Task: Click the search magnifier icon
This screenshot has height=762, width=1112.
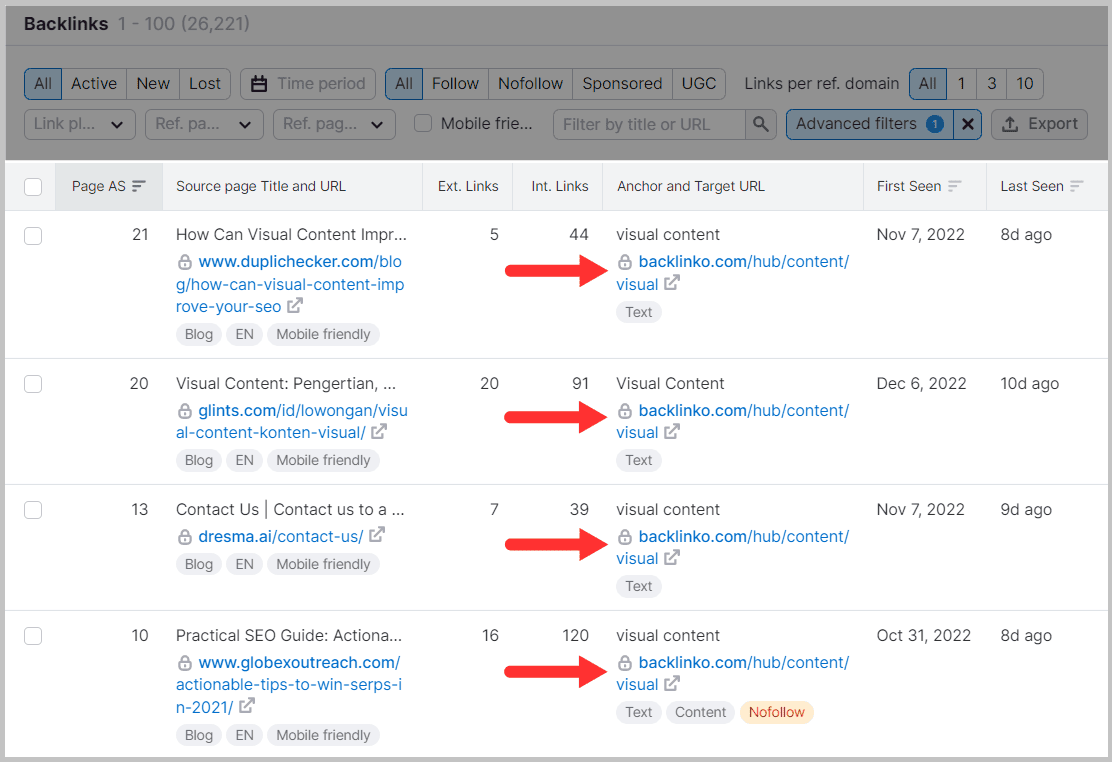Action: coord(761,124)
